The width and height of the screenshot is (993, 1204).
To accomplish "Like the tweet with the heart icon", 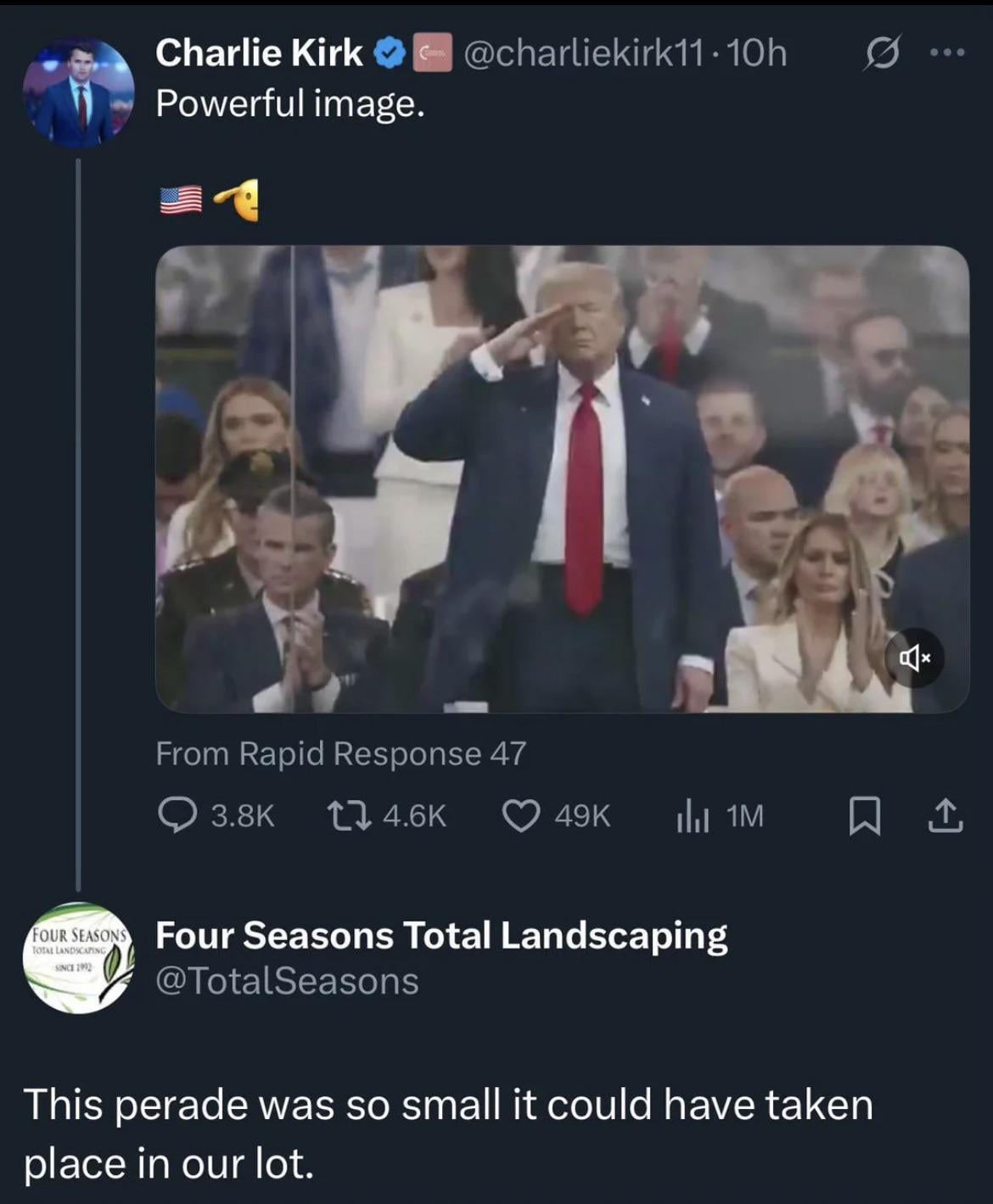I will [x=520, y=815].
